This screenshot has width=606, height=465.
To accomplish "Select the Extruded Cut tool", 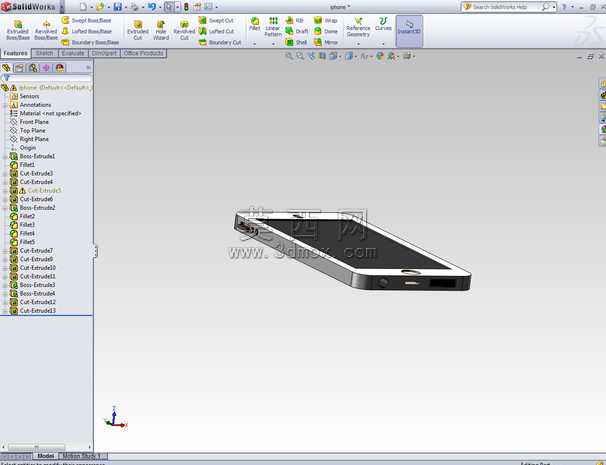I will pyautogui.click(x=138, y=30).
